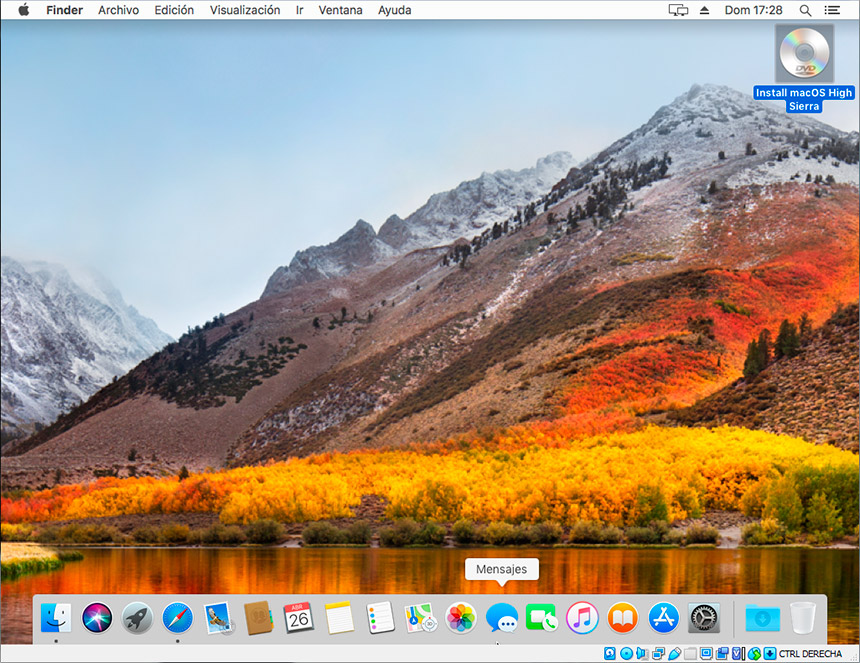Click VirtualBox USB devices indicator

click(674, 653)
